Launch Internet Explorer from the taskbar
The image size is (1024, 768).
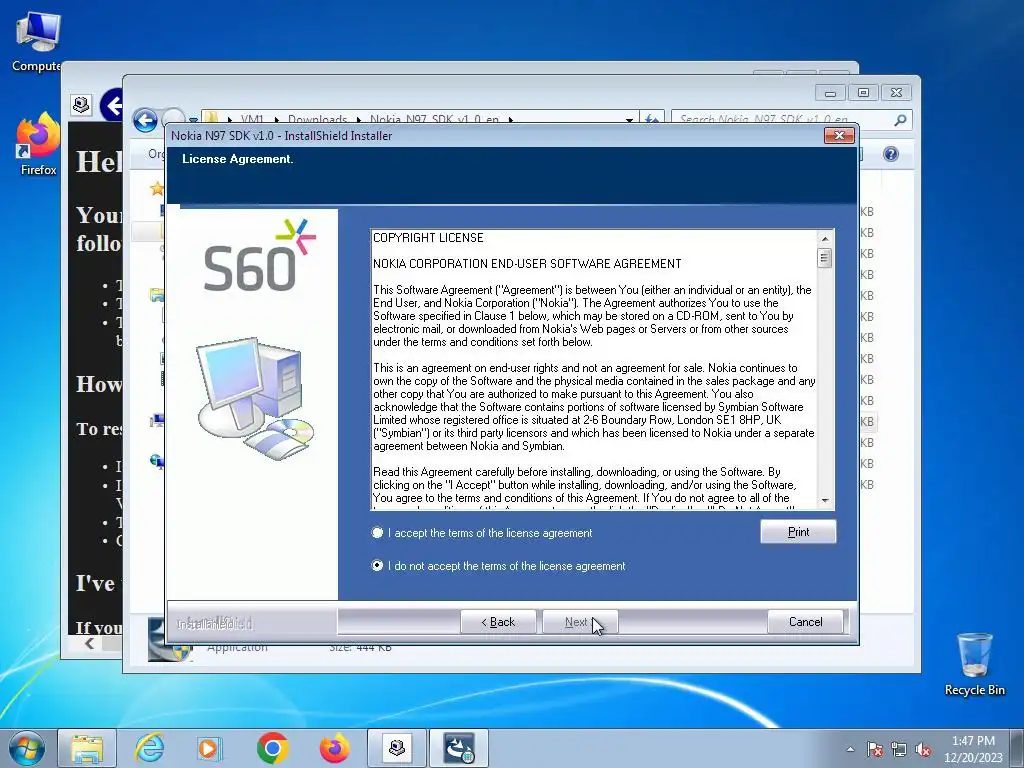point(149,748)
